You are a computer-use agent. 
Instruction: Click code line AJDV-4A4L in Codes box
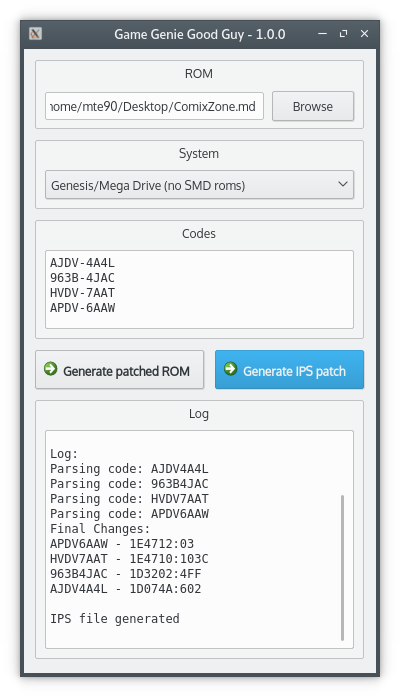coord(82,263)
